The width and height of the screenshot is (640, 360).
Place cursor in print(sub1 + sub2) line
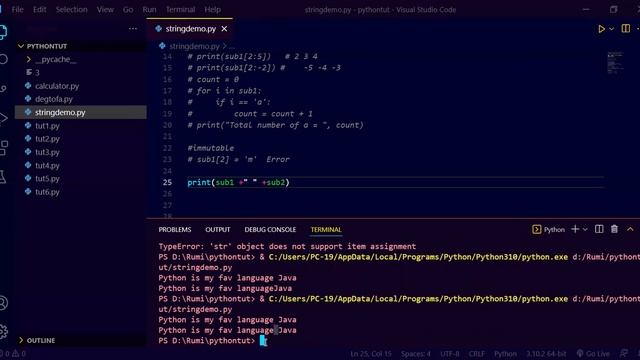(238, 182)
